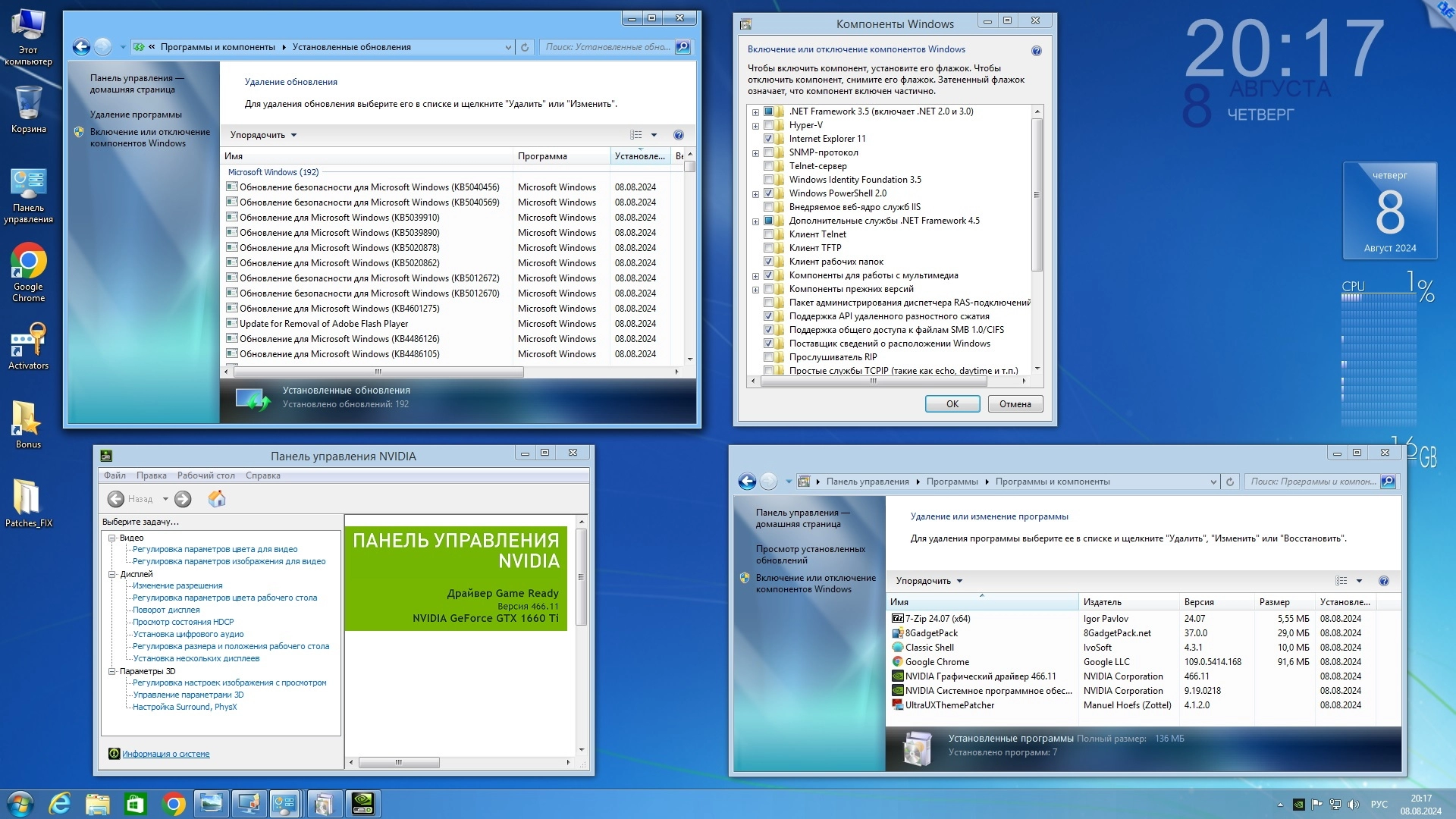This screenshot has width=1456, height=819.
Task: Click the NVIDIA home icon in toolbar
Action: (x=217, y=499)
